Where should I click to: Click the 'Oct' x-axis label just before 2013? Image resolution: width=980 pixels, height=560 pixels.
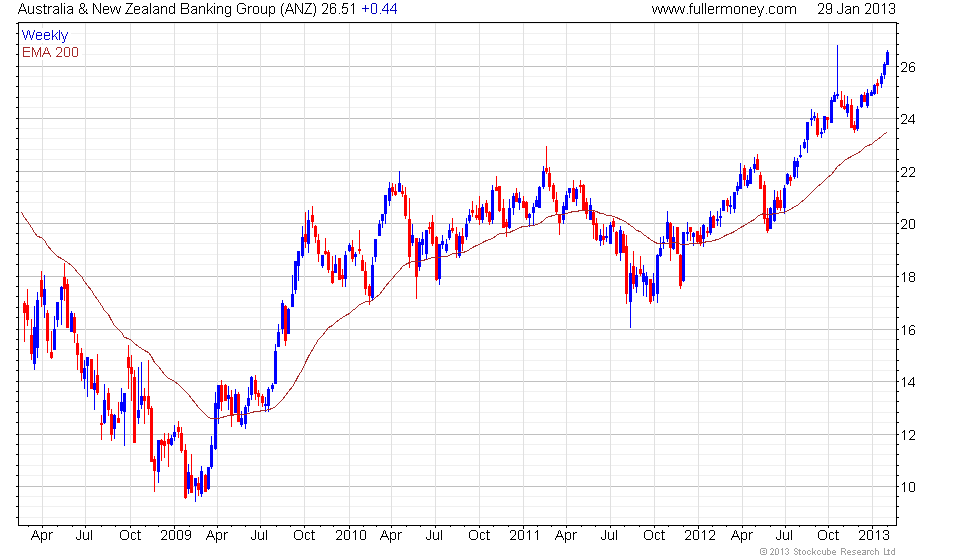click(x=828, y=535)
